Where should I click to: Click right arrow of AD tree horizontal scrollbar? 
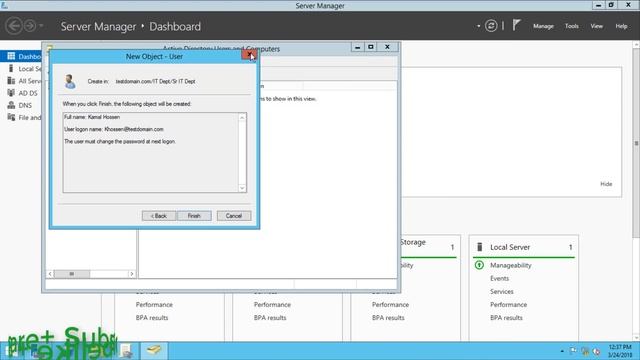click(131, 274)
